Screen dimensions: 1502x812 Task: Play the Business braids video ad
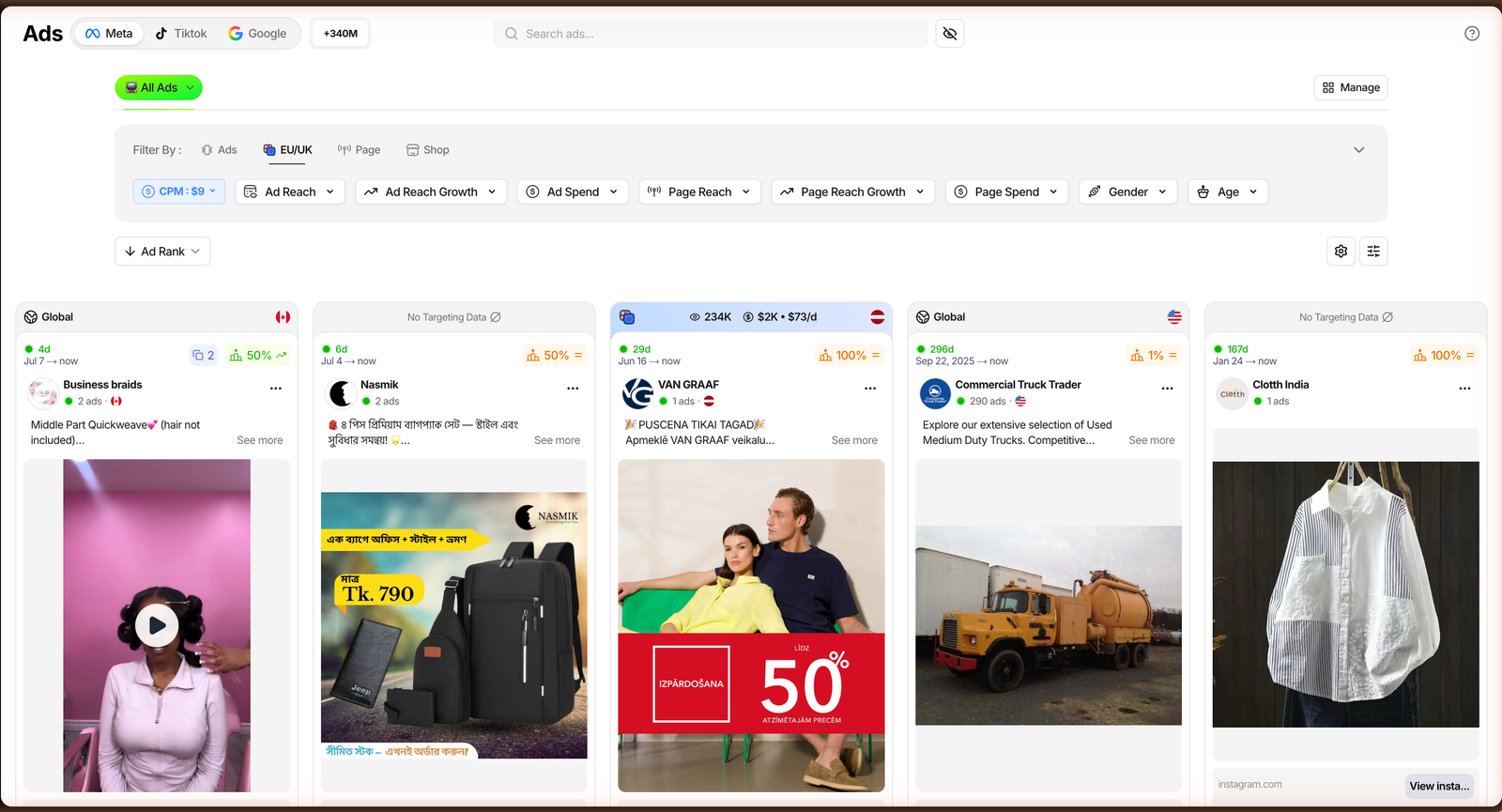(x=157, y=625)
